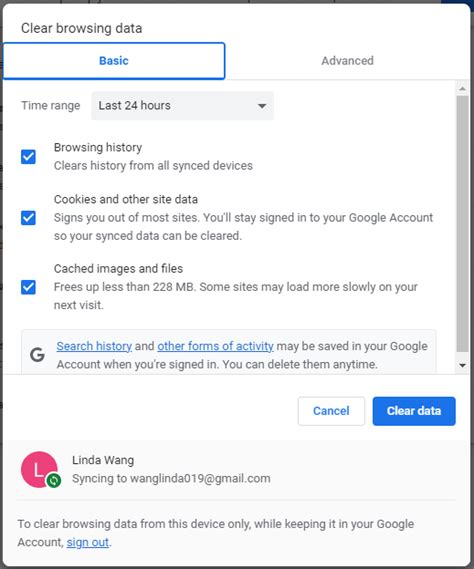The width and height of the screenshot is (474, 569).
Task: Uncheck the Browsing history checkbox
Action: coord(28,157)
